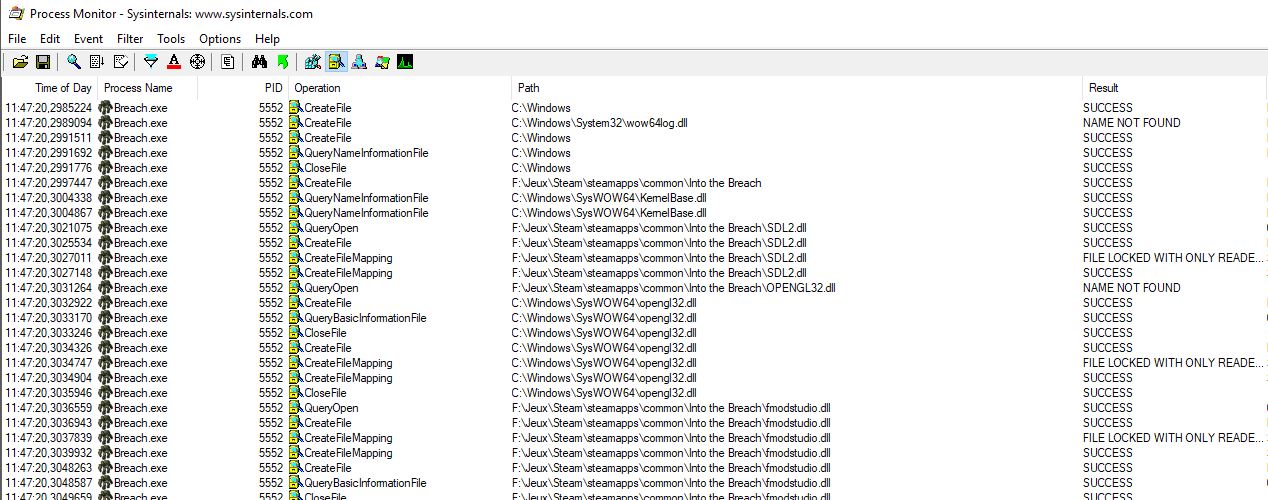Select Breach.exe name in row 11:47:20,3039932
Viewport: 1268px width, 500px height.
coord(141,453)
